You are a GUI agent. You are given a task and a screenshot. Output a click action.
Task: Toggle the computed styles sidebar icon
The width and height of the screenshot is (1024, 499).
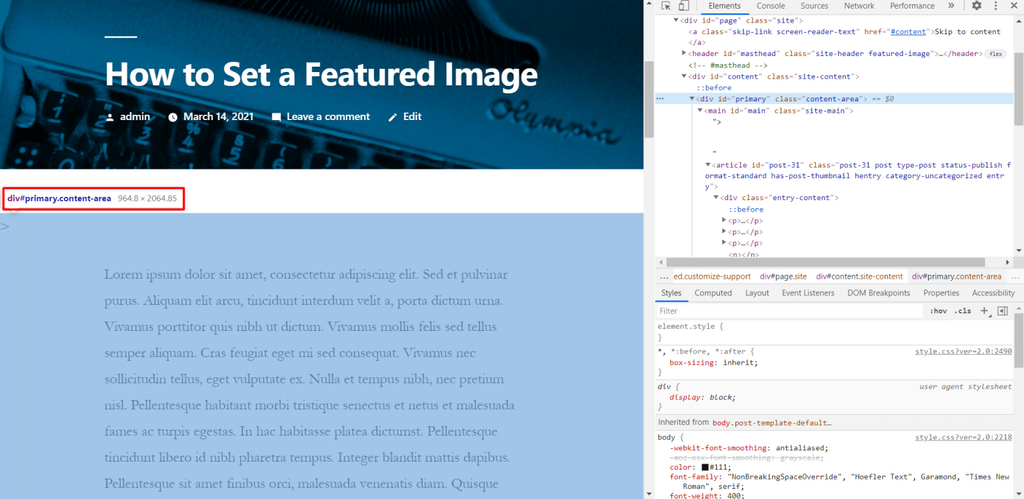point(1002,311)
